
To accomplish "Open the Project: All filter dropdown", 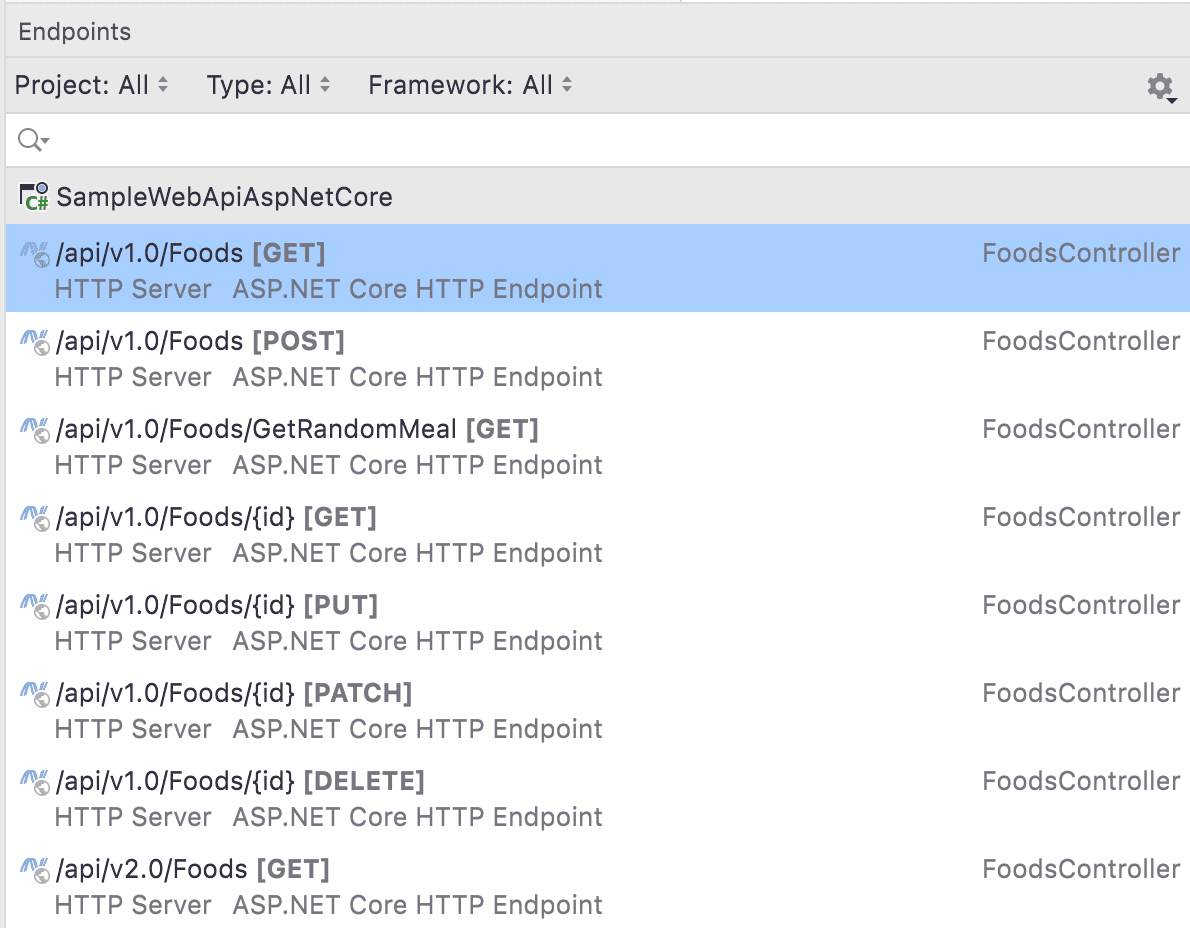I will click(x=91, y=86).
